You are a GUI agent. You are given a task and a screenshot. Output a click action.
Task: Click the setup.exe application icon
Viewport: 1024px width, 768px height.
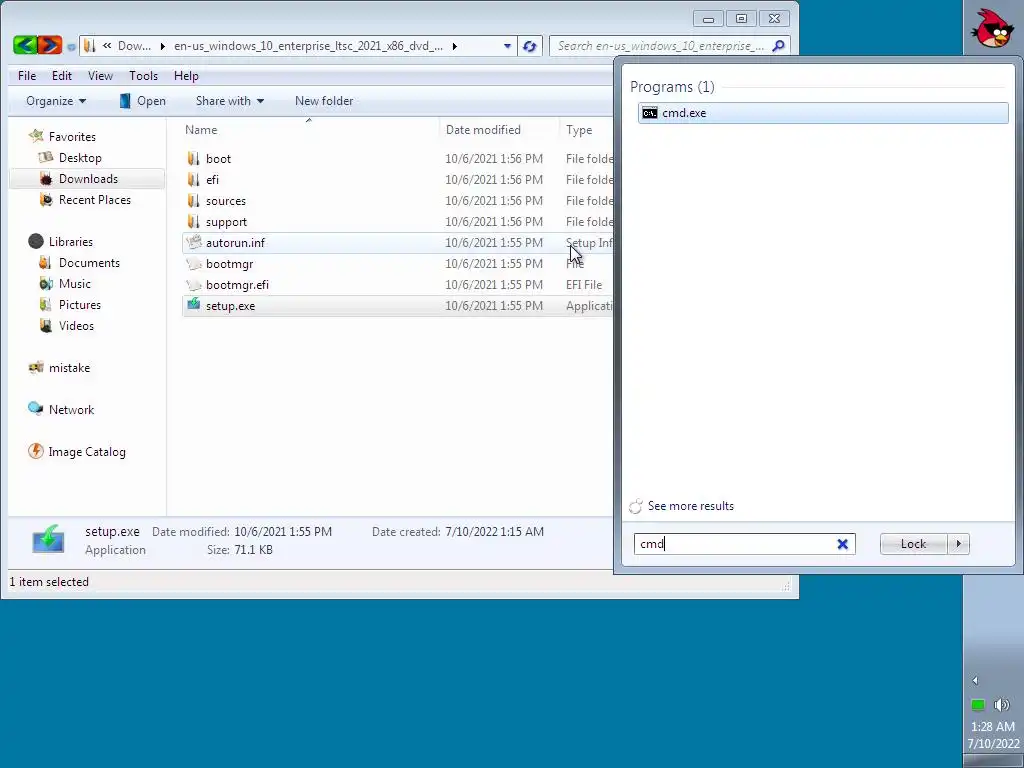tap(194, 305)
